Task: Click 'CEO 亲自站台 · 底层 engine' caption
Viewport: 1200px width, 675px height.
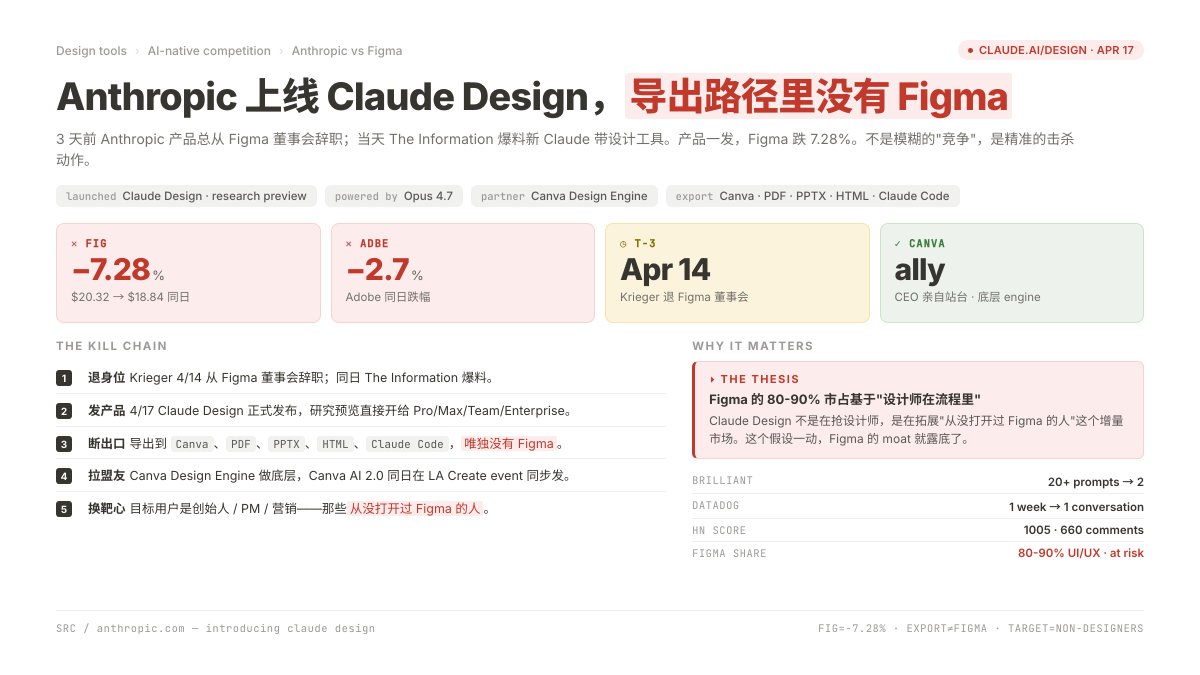Action: click(967, 297)
